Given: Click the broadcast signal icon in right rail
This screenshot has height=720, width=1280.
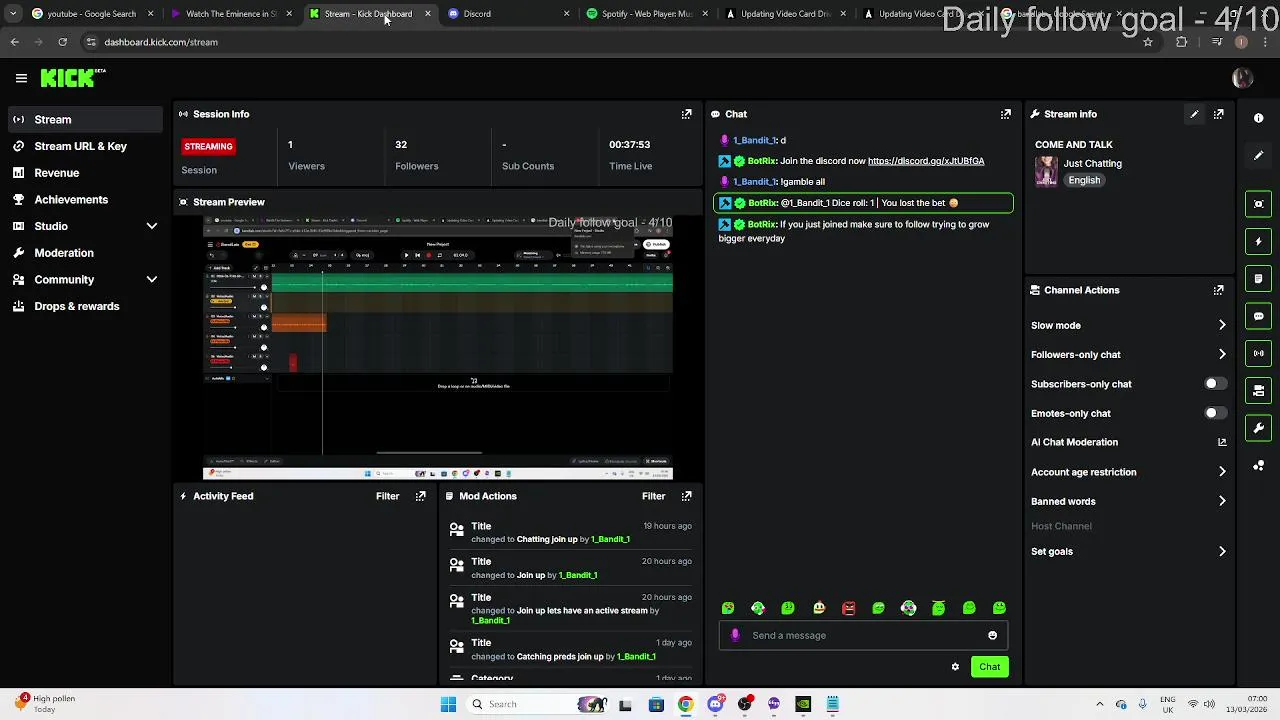Looking at the screenshot, I should pos(1259,353).
